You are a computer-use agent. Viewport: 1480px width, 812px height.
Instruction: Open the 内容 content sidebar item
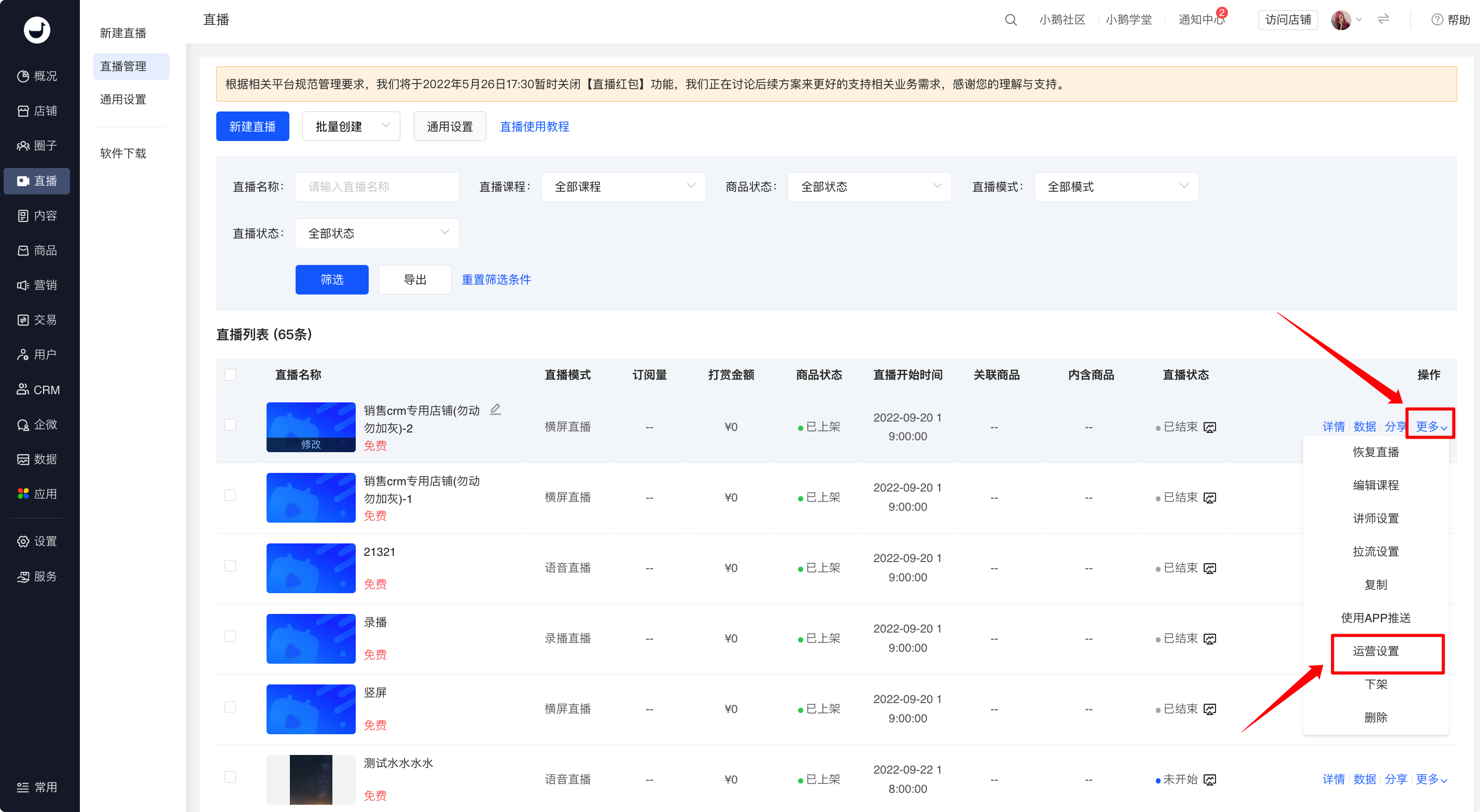[x=37, y=216]
